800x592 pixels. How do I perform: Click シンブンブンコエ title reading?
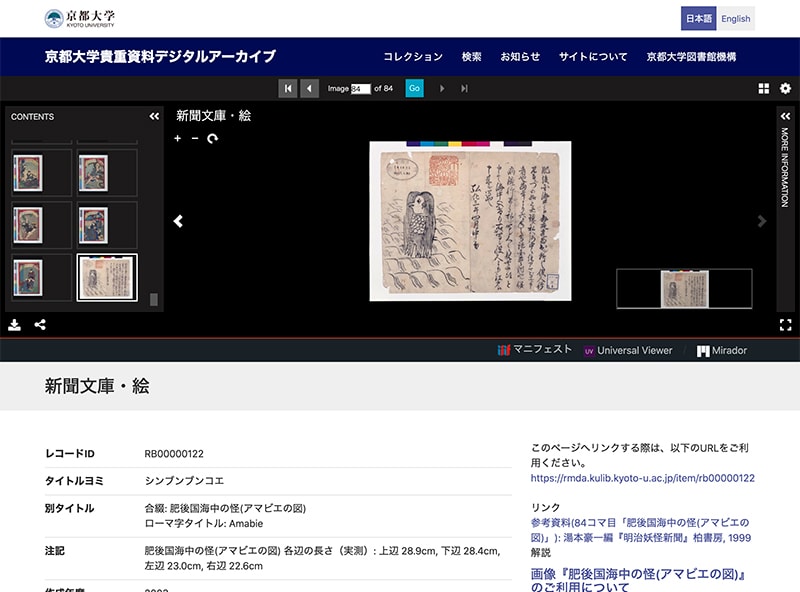click(184, 481)
